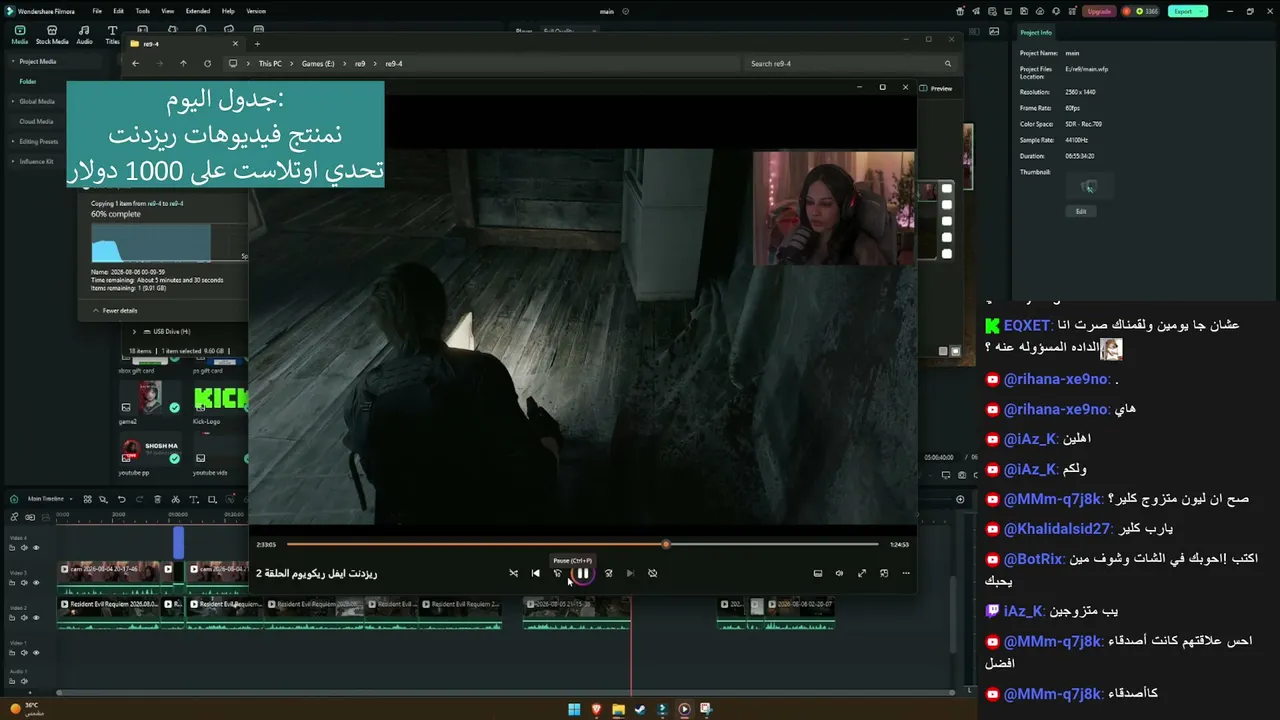Go back in File Explorer
The image size is (1280, 720).
pos(135,64)
